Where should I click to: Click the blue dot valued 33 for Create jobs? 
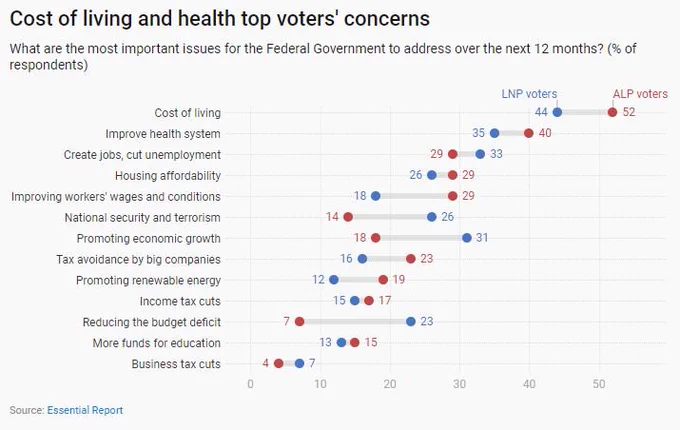[x=480, y=154]
